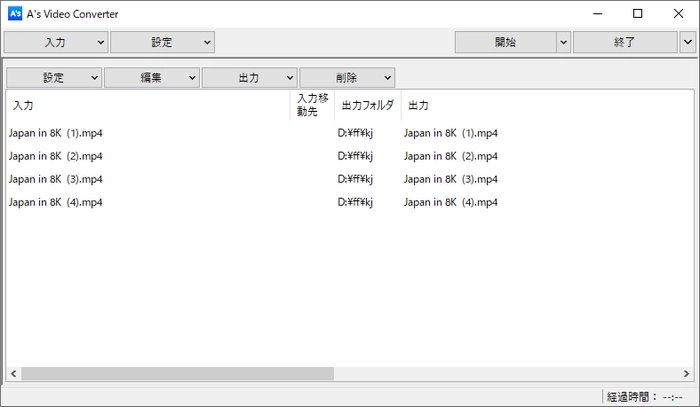Viewport: 700px width, 407px height.
Task: Click the horizontal scrollbar right arrow
Action: click(x=685, y=373)
